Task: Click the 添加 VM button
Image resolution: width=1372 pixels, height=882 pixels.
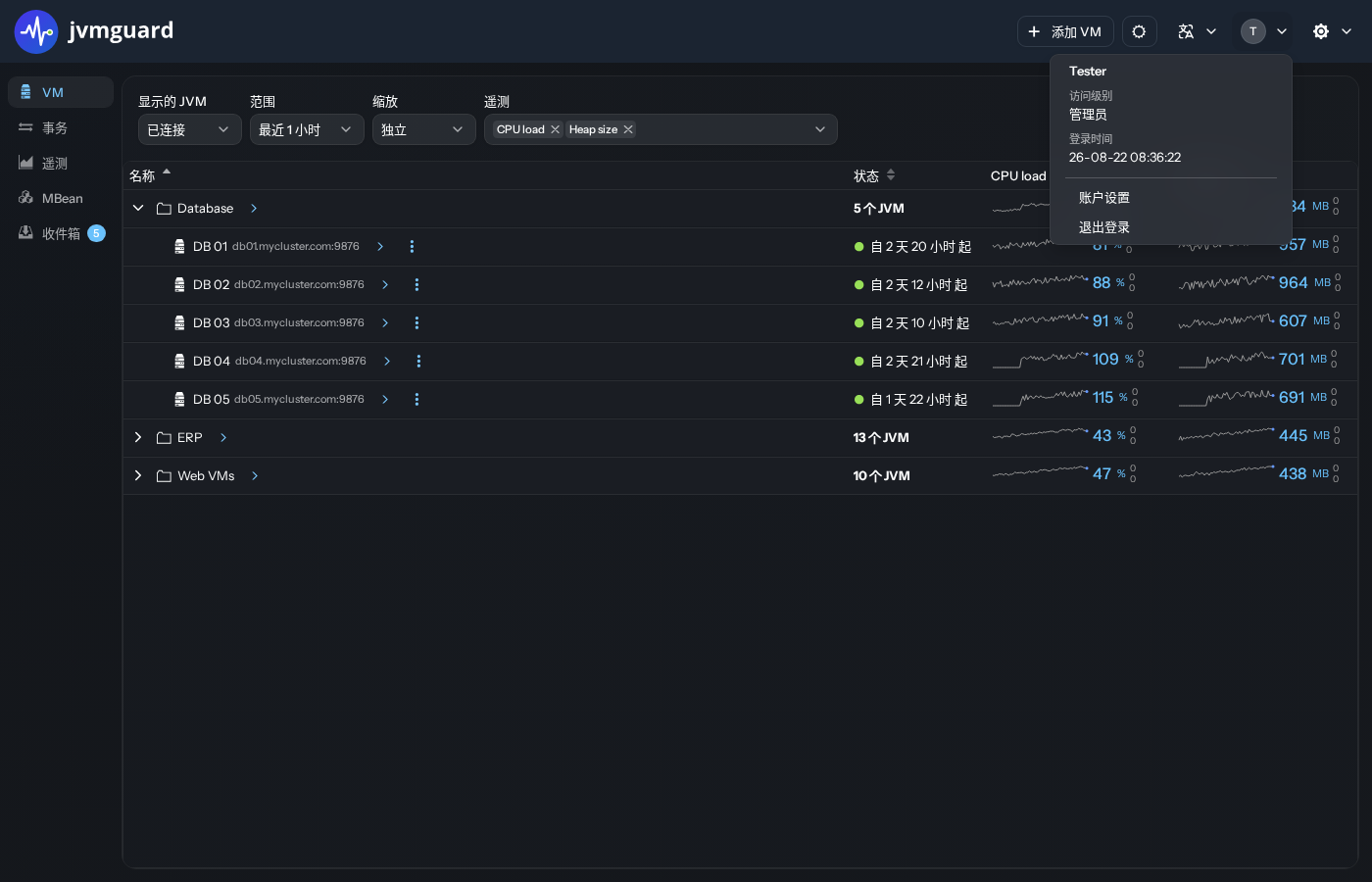Action: click(1065, 31)
